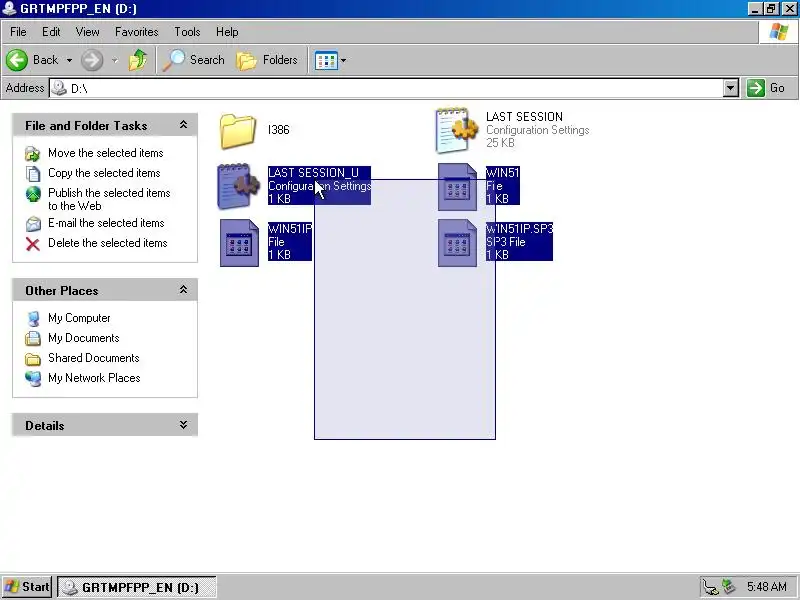The image size is (800, 600).
Task: Click the Copy items page icon
Action: coord(33,173)
